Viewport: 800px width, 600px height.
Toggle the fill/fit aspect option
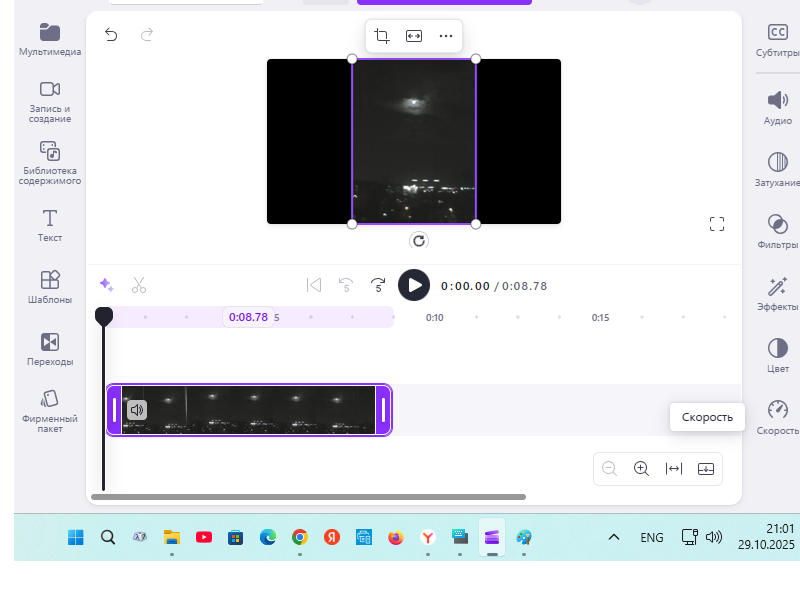[x=414, y=35]
